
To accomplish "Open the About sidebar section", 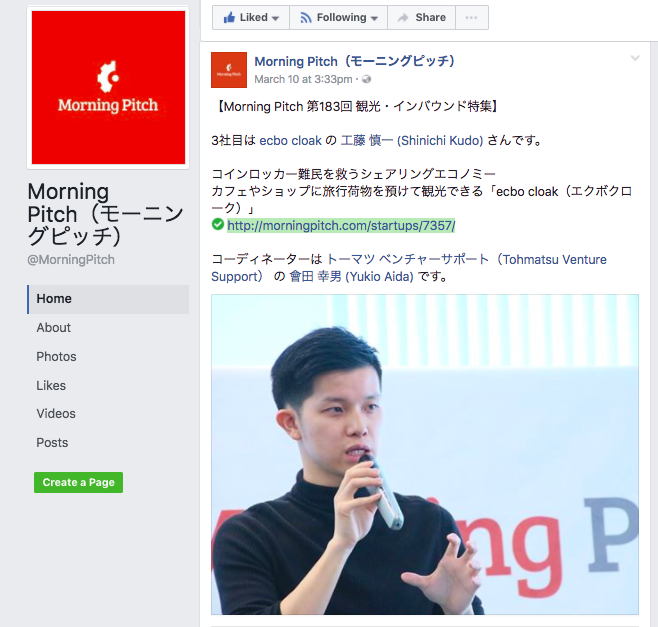I will [x=54, y=327].
